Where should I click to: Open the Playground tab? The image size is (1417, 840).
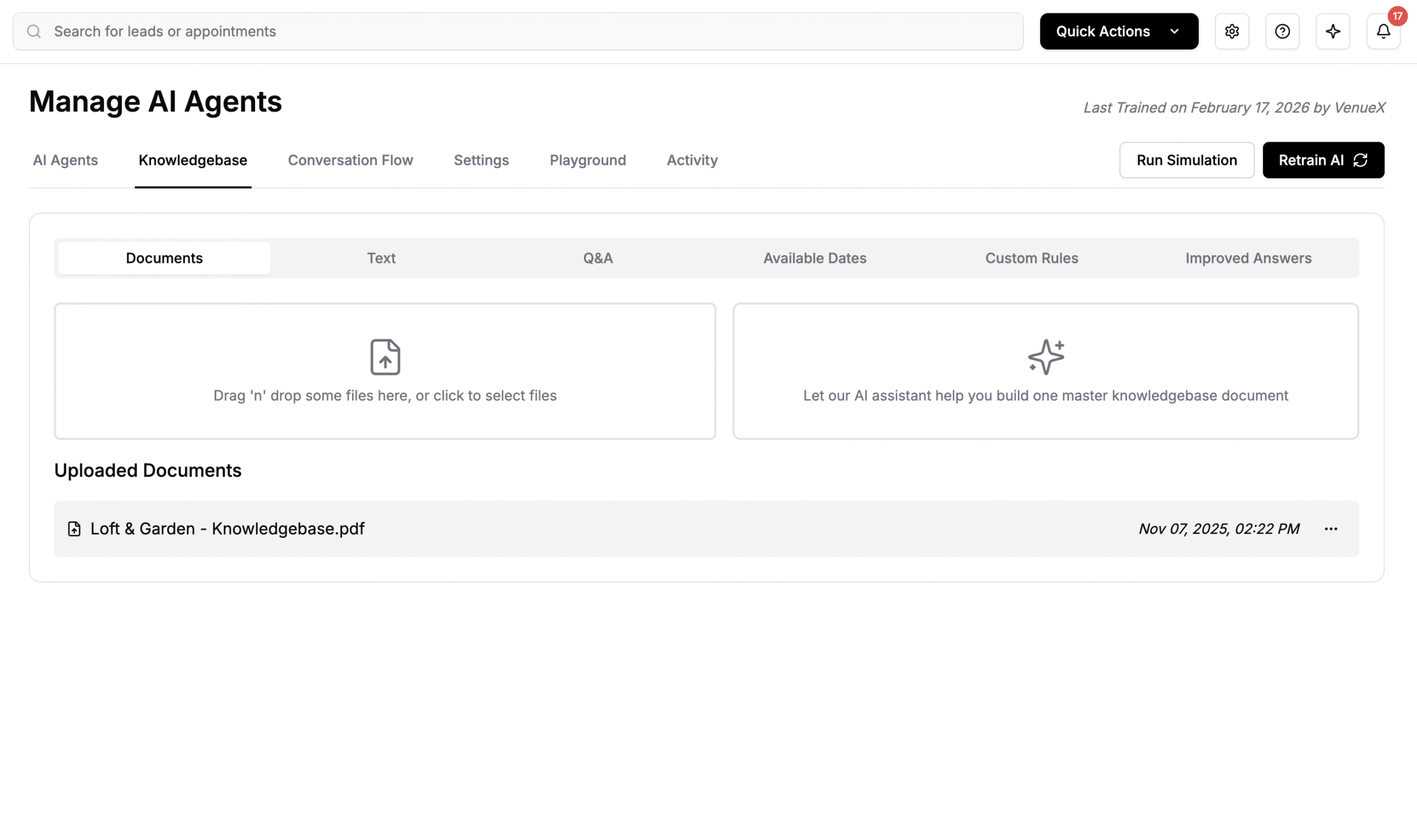[x=587, y=160]
